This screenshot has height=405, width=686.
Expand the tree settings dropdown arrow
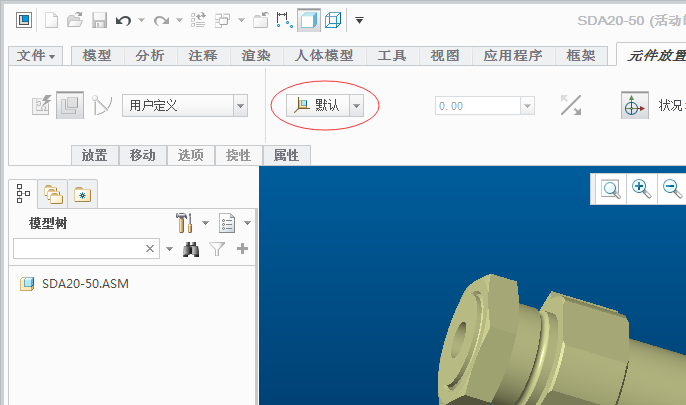click(x=205, y=223)
